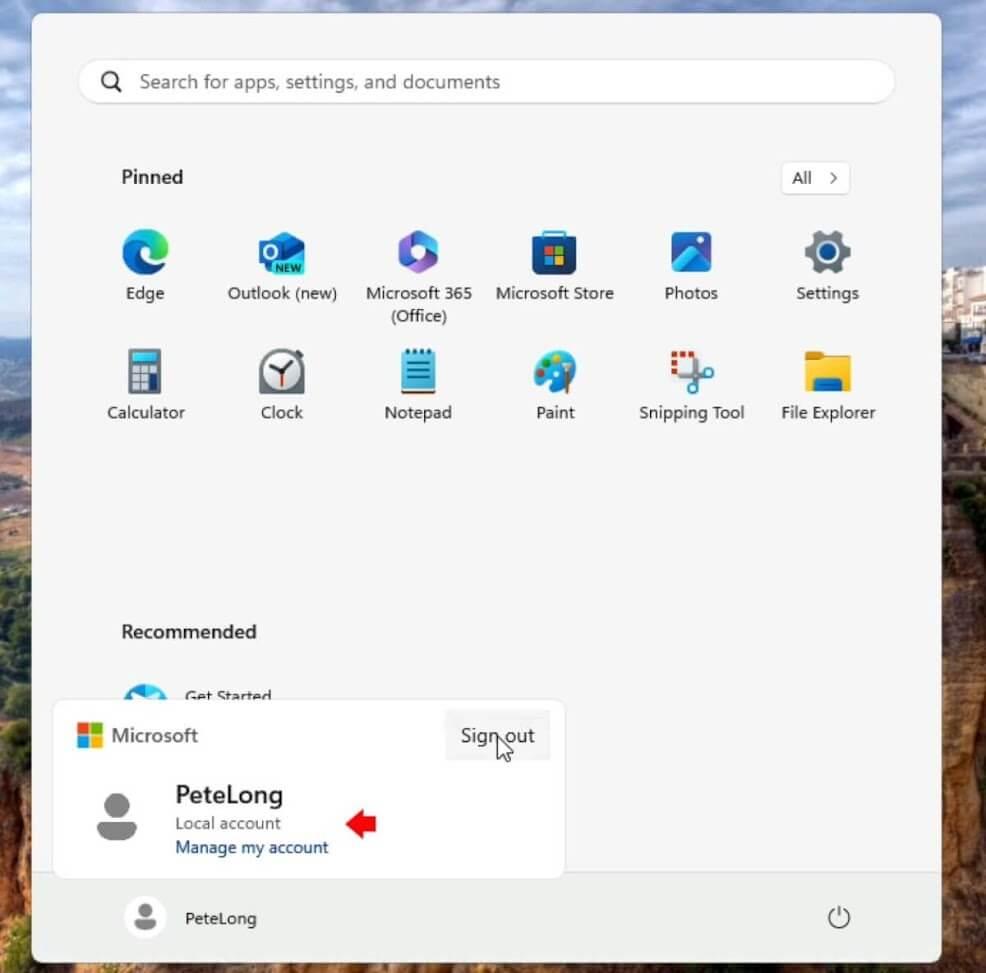Click the PeteLong username in bottom bar

(x=221, y=918)
